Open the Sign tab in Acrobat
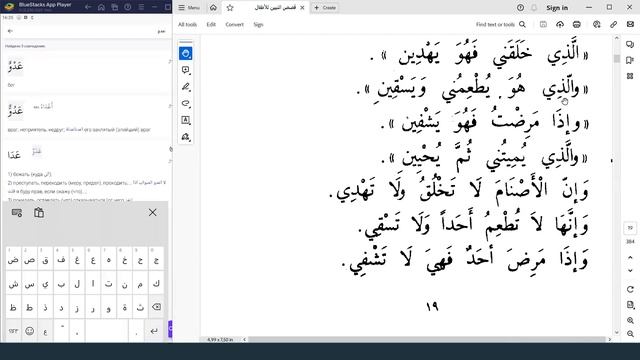This screenshot has height=360, width=640. [x=258, y=24]
